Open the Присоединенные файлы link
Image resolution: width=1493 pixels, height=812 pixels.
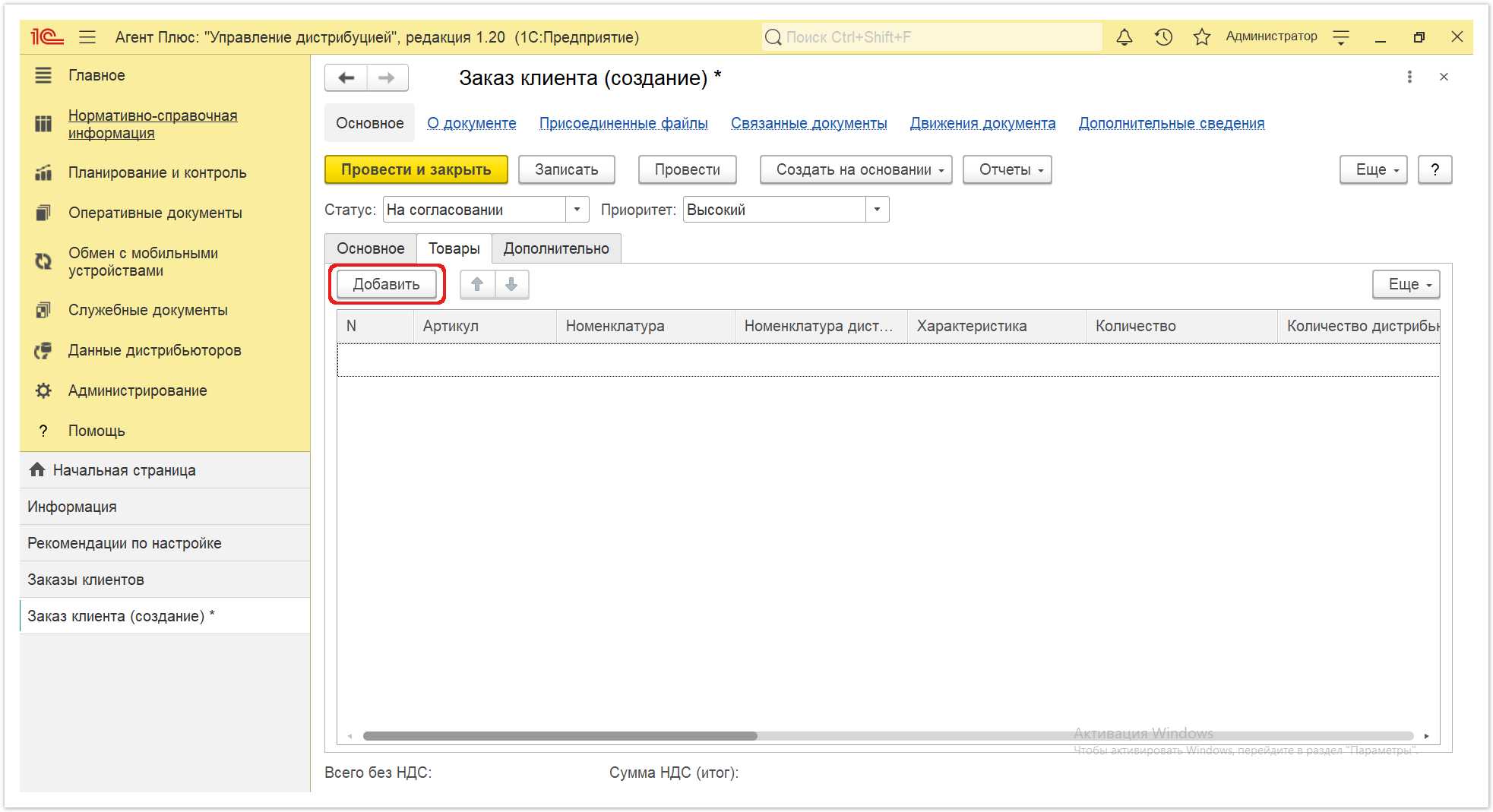[623, 123]
